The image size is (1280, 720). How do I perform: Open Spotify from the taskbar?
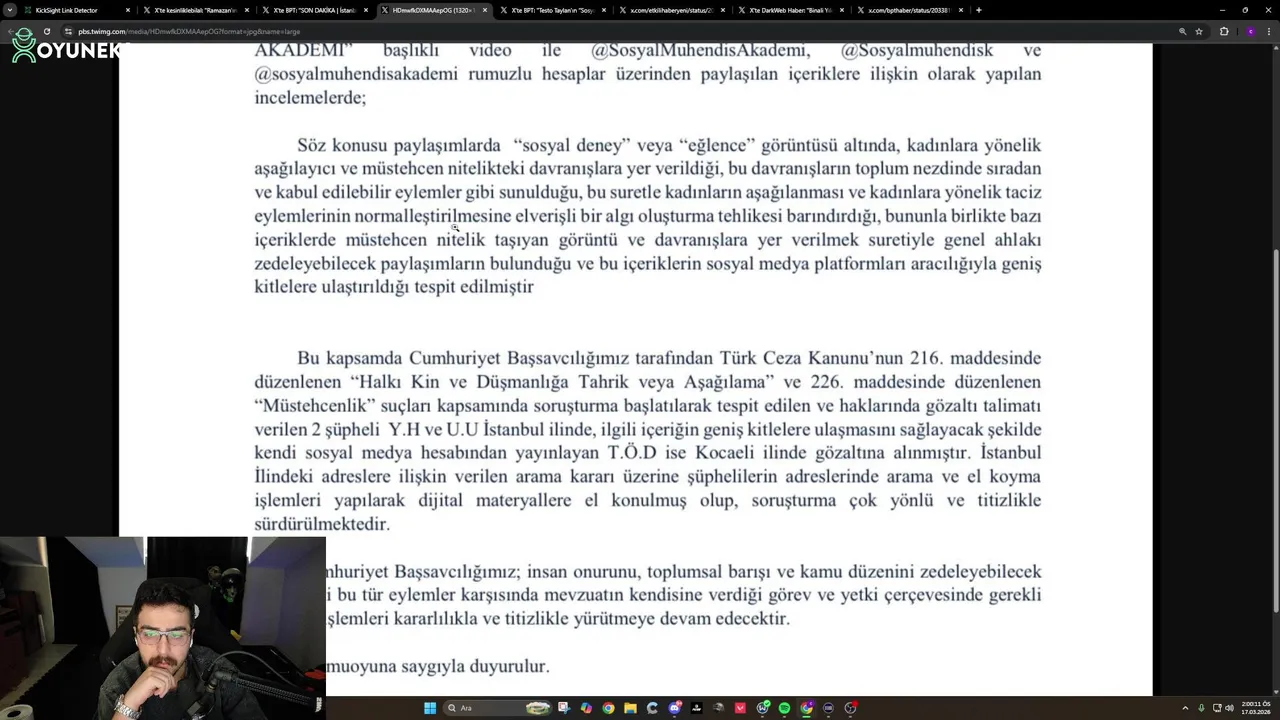click(784, 708)
